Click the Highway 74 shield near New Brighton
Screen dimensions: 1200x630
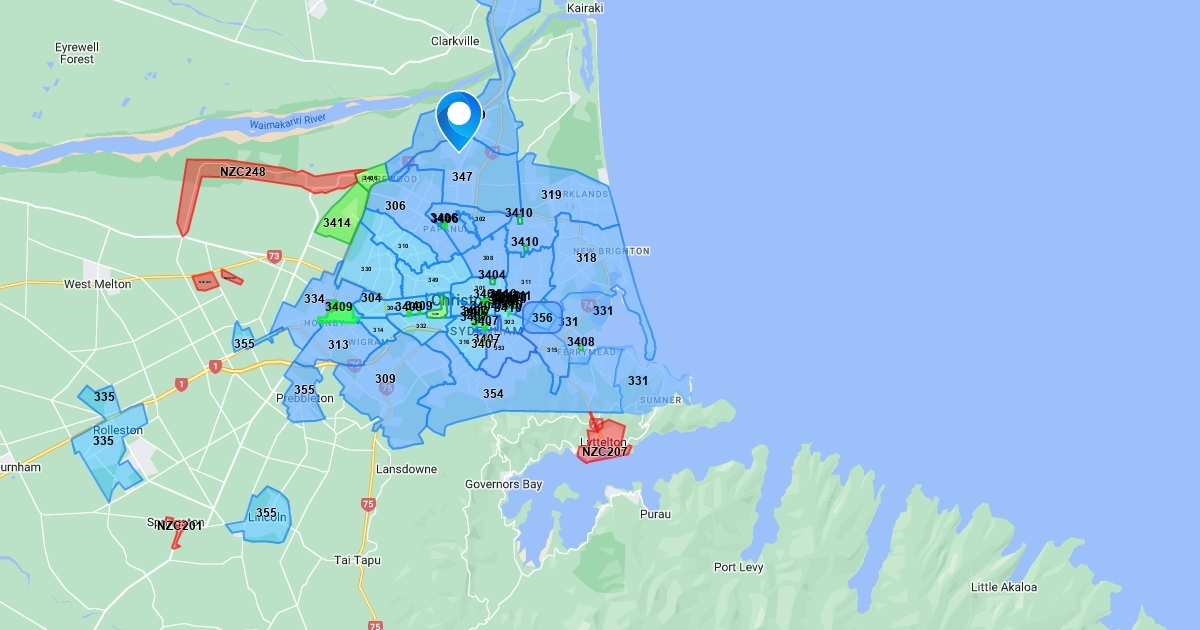pos(588,304)
